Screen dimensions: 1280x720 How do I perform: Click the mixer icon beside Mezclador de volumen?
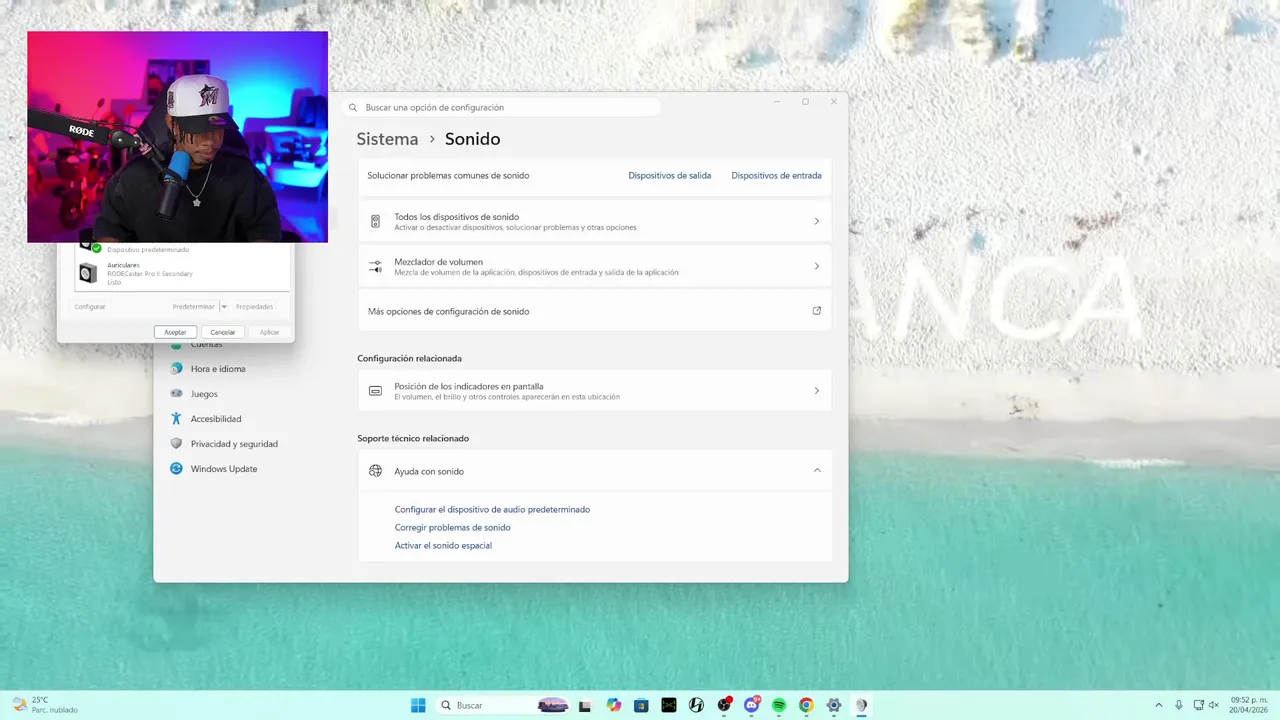375,267
